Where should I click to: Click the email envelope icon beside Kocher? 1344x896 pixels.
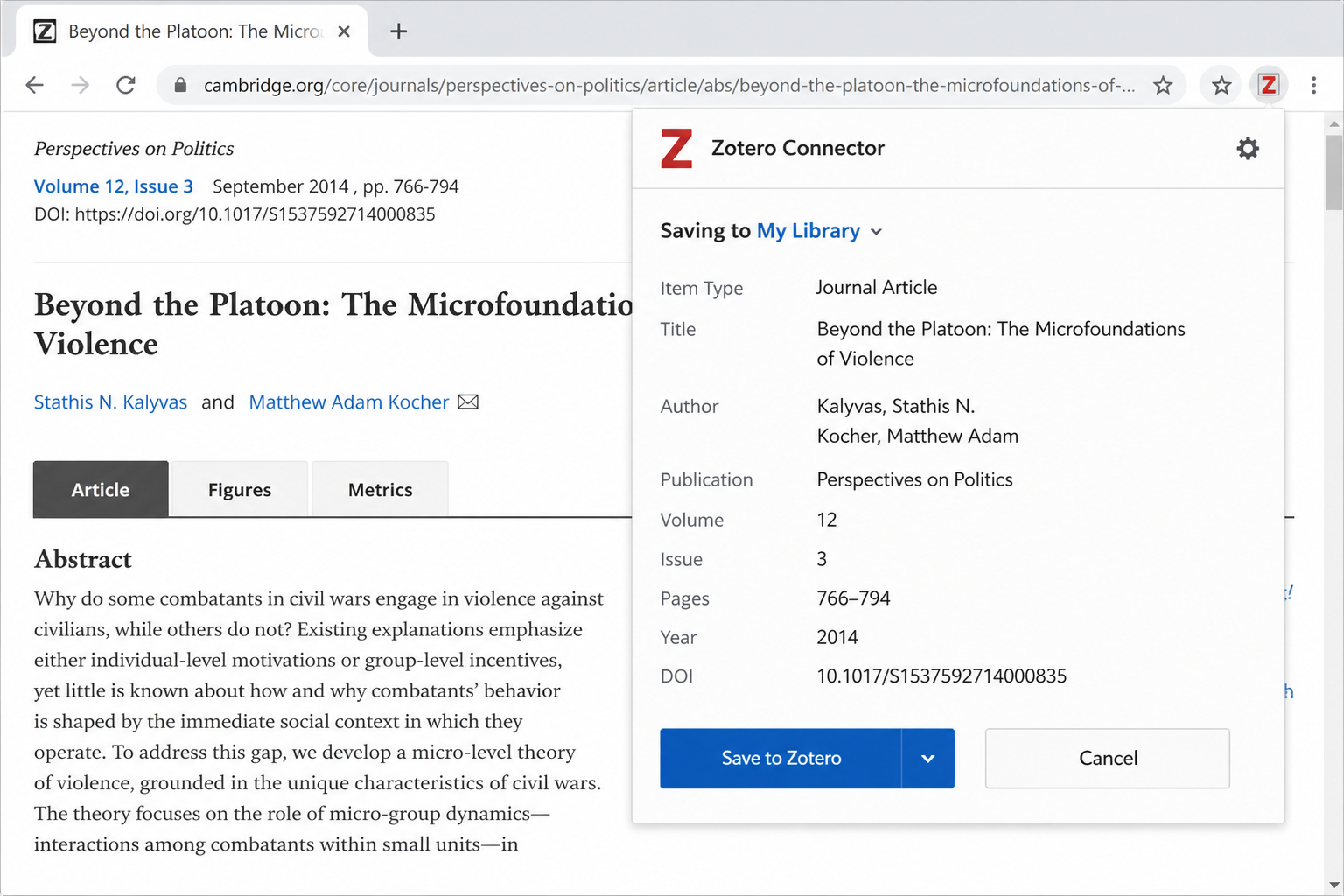click(x=468, y=402)
